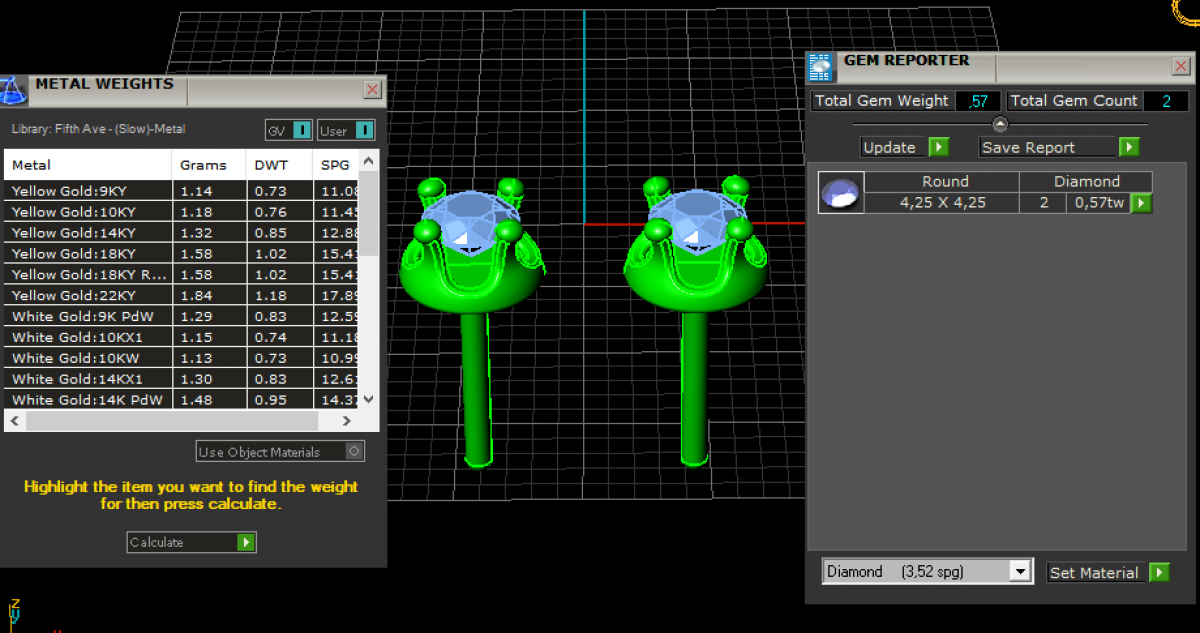The image size is (1200, 633).
Task: Select the round diamond gem thumbnail
Action: pyautogui.click(x=840, y=192)
